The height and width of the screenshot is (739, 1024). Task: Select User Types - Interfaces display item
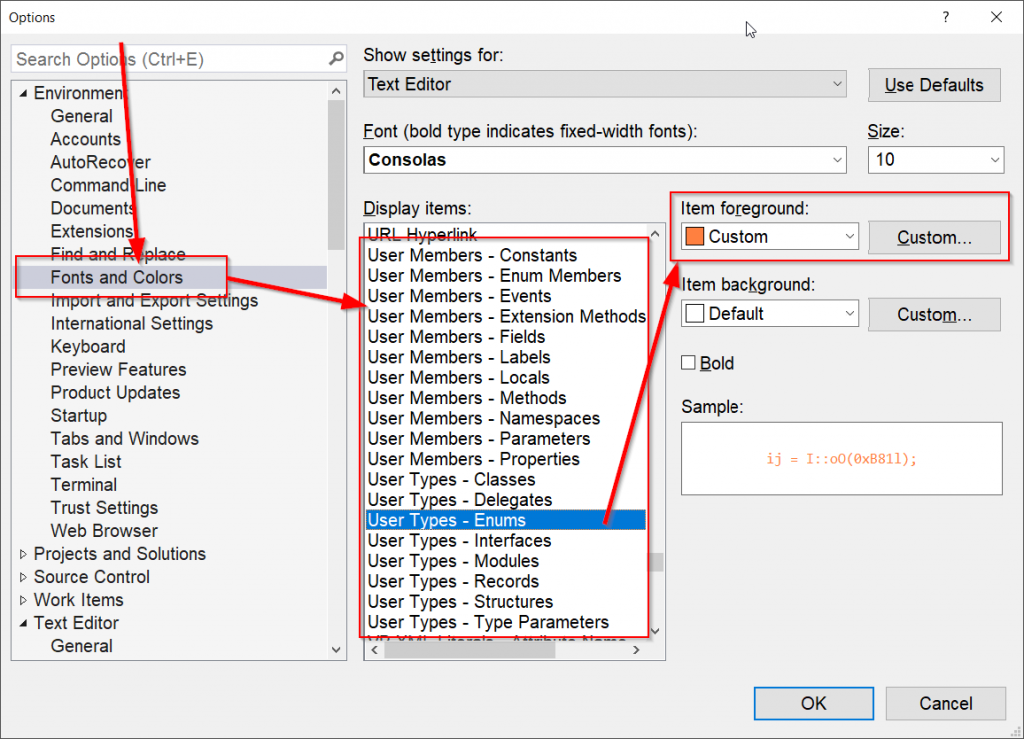click(x=459, y=541)
